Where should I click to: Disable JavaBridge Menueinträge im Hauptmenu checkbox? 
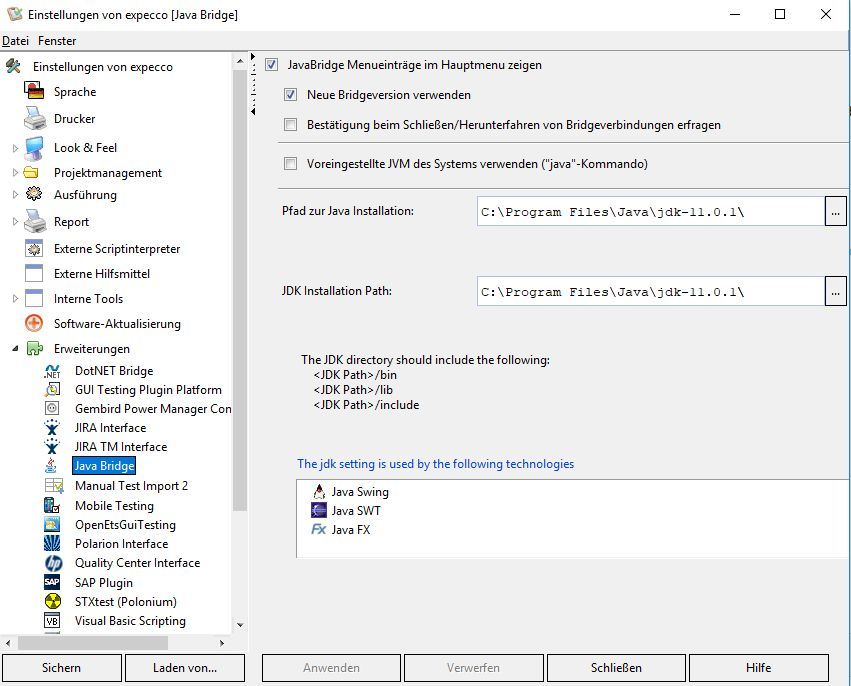coord(272,65)
